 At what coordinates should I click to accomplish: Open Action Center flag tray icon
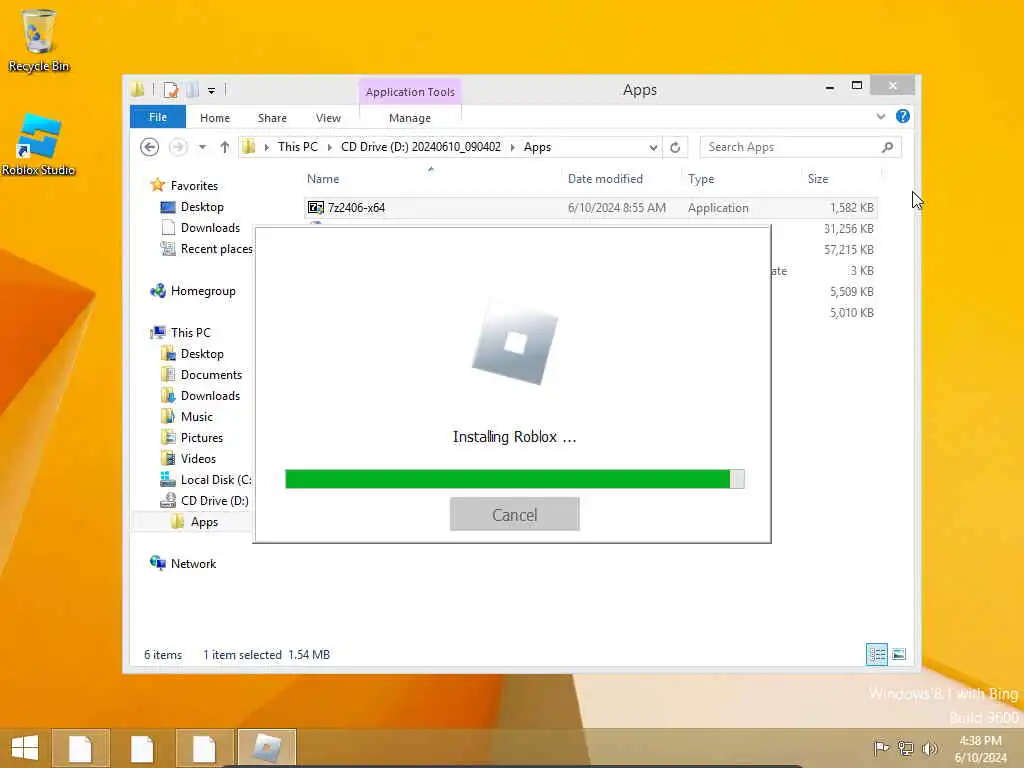point(881,748)
